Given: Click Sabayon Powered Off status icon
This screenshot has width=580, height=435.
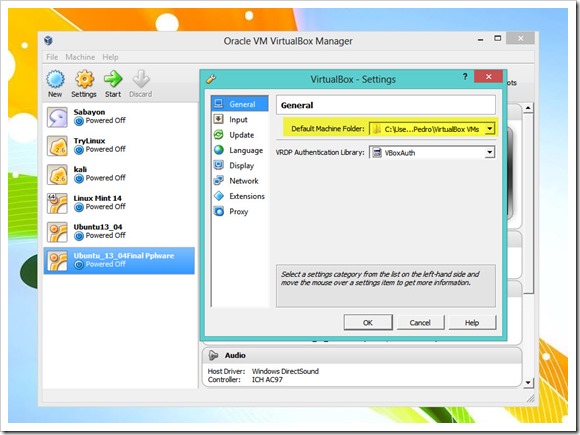Looking at the screenshot, I should [78, 121].
